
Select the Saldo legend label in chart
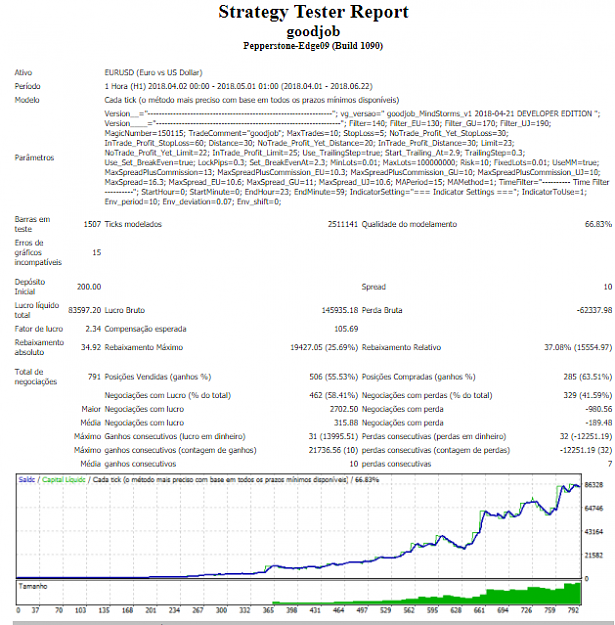coord(27,480)
